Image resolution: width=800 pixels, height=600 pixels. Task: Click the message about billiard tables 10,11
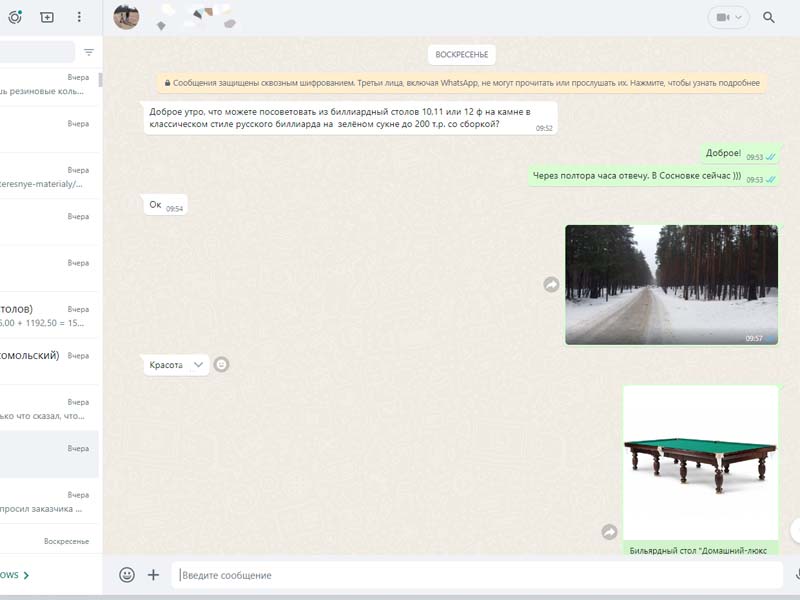tap(350, 118)
